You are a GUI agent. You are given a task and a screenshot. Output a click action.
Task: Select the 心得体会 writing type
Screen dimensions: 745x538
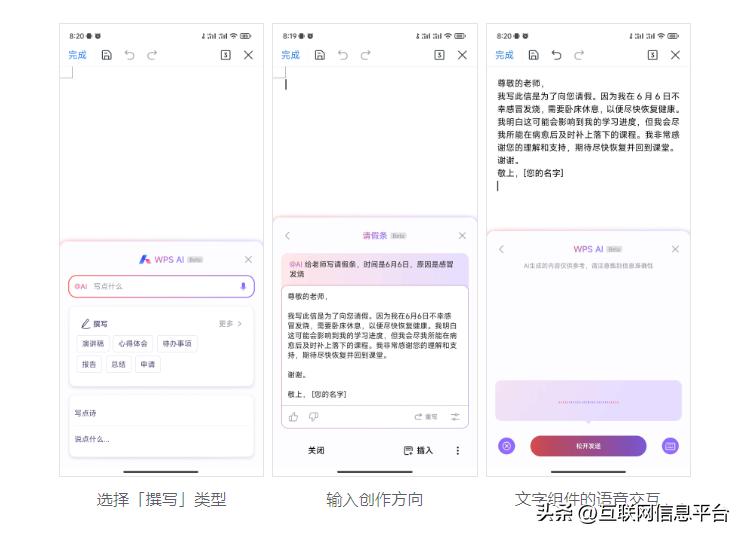(x=133, y=344)
